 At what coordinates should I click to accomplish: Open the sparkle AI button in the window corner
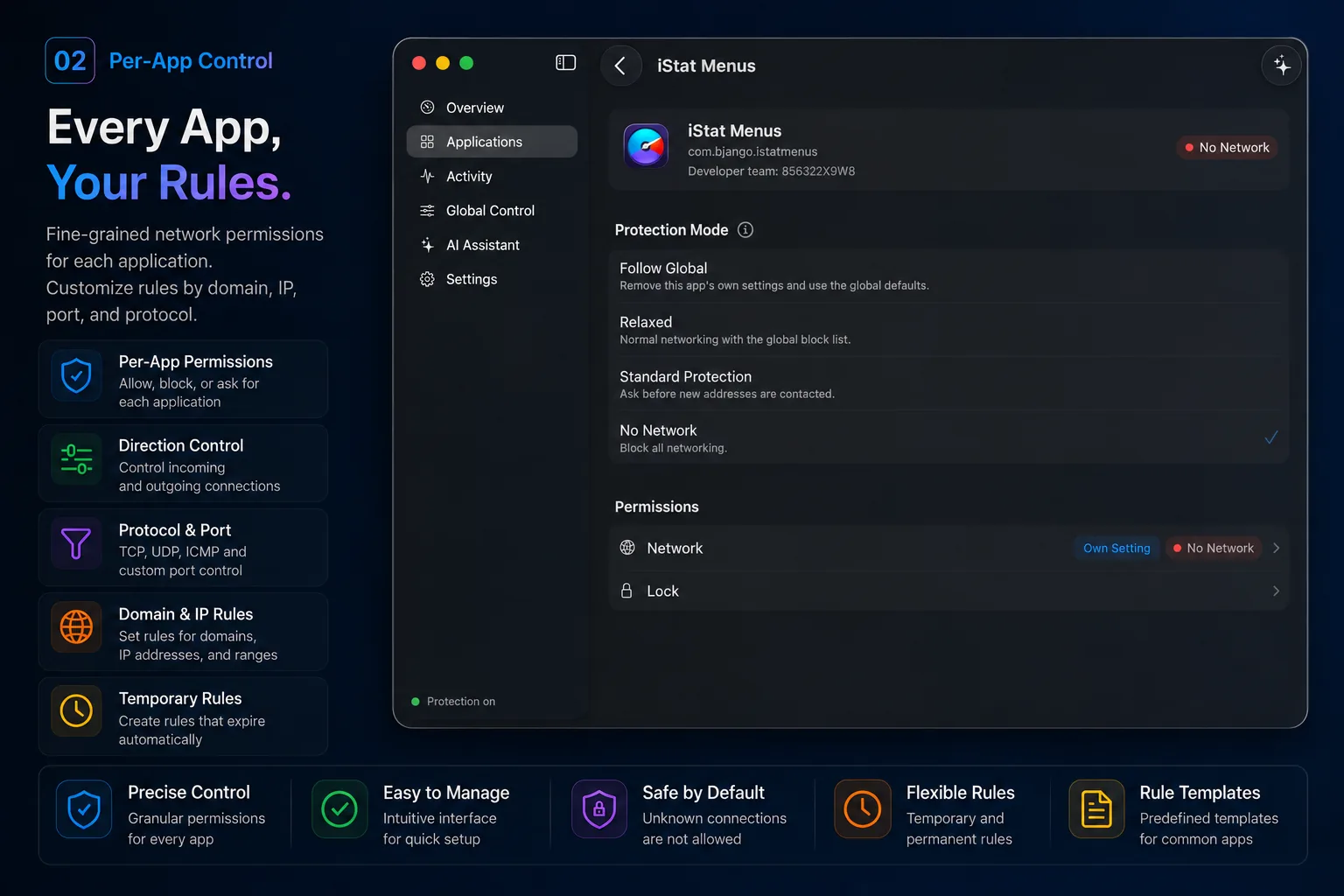pyautogui.click(x=1282, y=66)
